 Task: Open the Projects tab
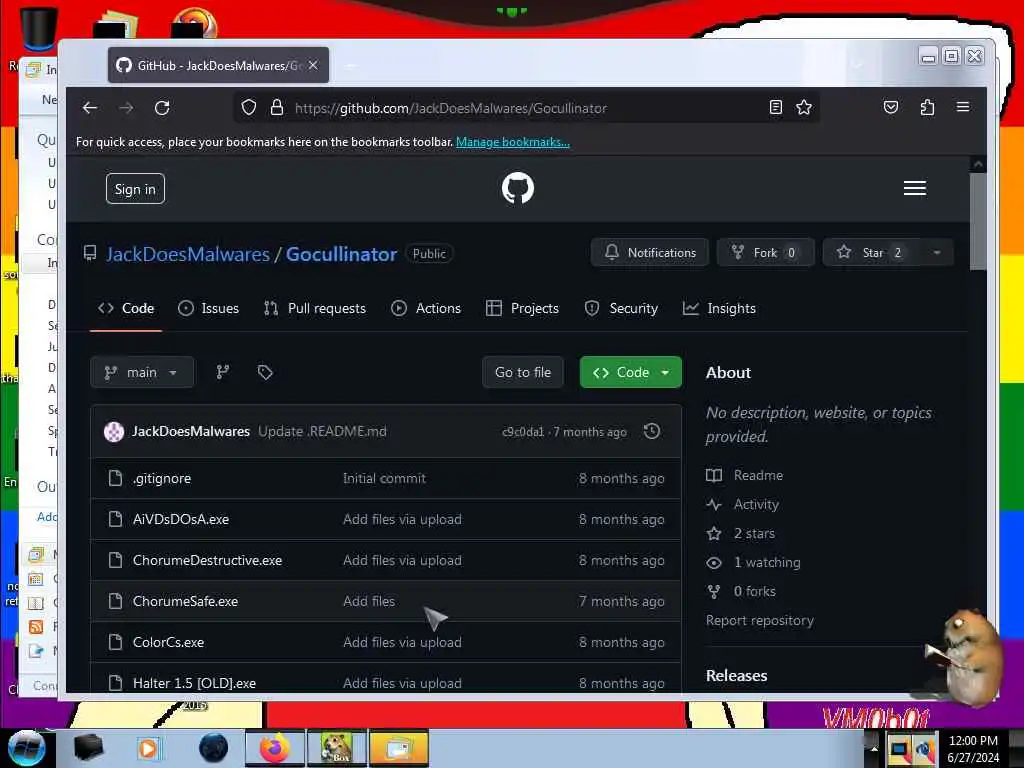click(x=522, y=308)
